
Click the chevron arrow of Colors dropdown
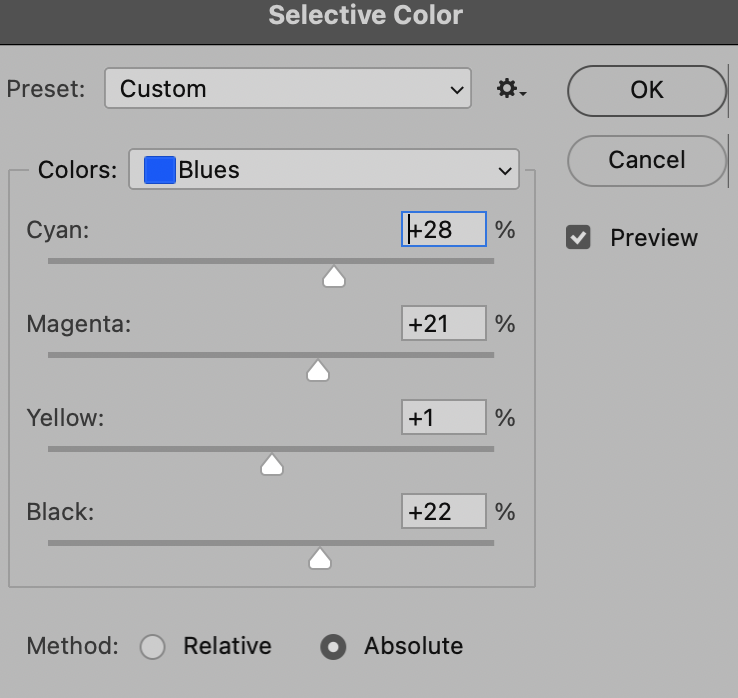505,170
